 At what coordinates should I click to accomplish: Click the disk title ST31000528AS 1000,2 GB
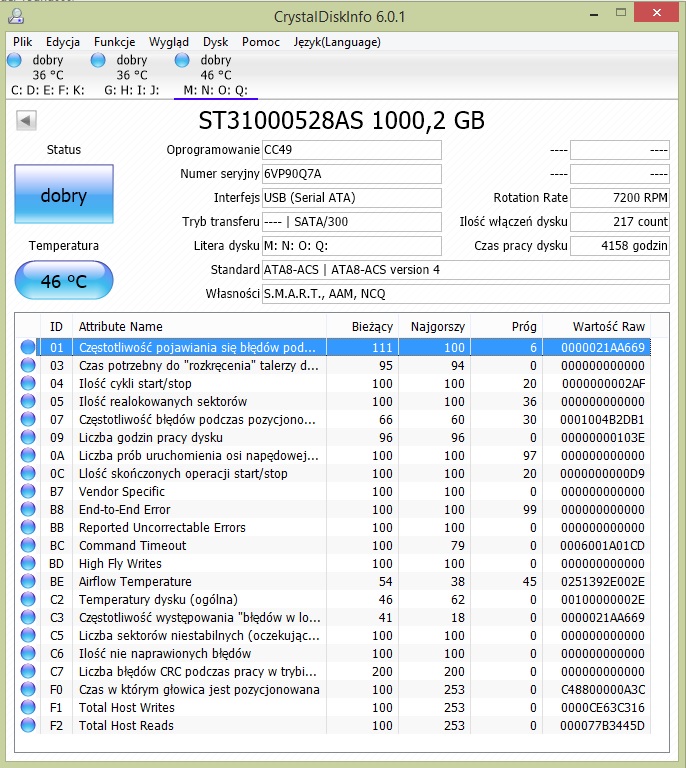point(341,120)
